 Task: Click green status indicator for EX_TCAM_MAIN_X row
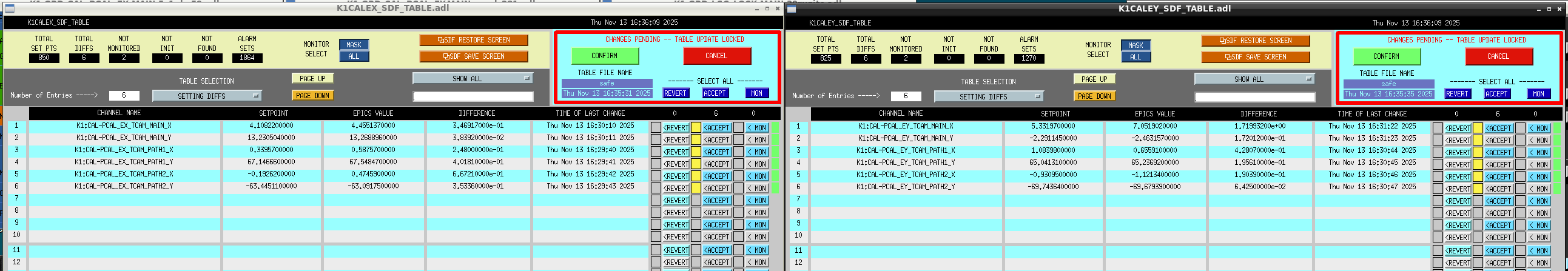pos(775,127)
